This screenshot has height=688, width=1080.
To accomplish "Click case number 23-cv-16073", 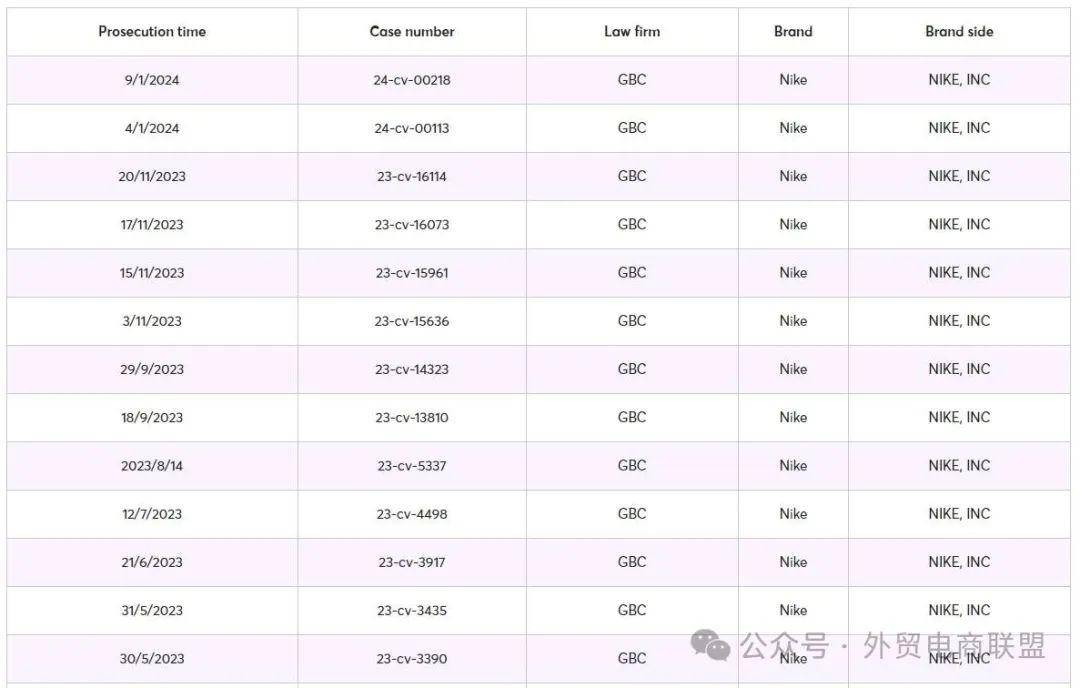I will tap(412, 225).
